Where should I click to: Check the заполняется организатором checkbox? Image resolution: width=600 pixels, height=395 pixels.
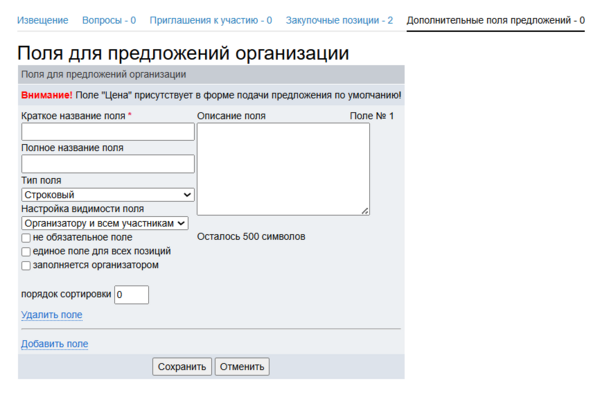pyautogui.click(x=26, y=266)
